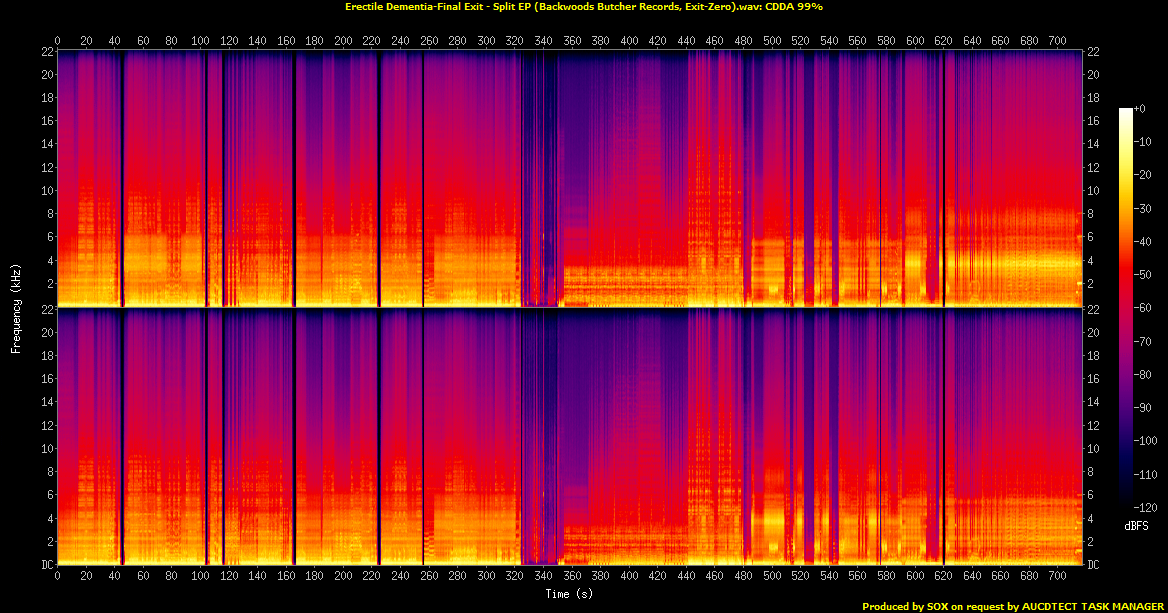This screenshot has height=613, width=1168.
Task: Click the spectrogram title text at top
Action: pyautogui.click(x=583, y=7)
